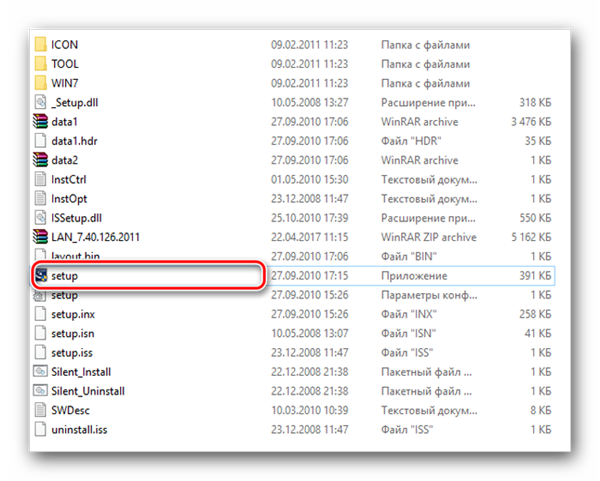600x481 pixels.
Task: Click the size 318 КБ
Action: [535, 103]
